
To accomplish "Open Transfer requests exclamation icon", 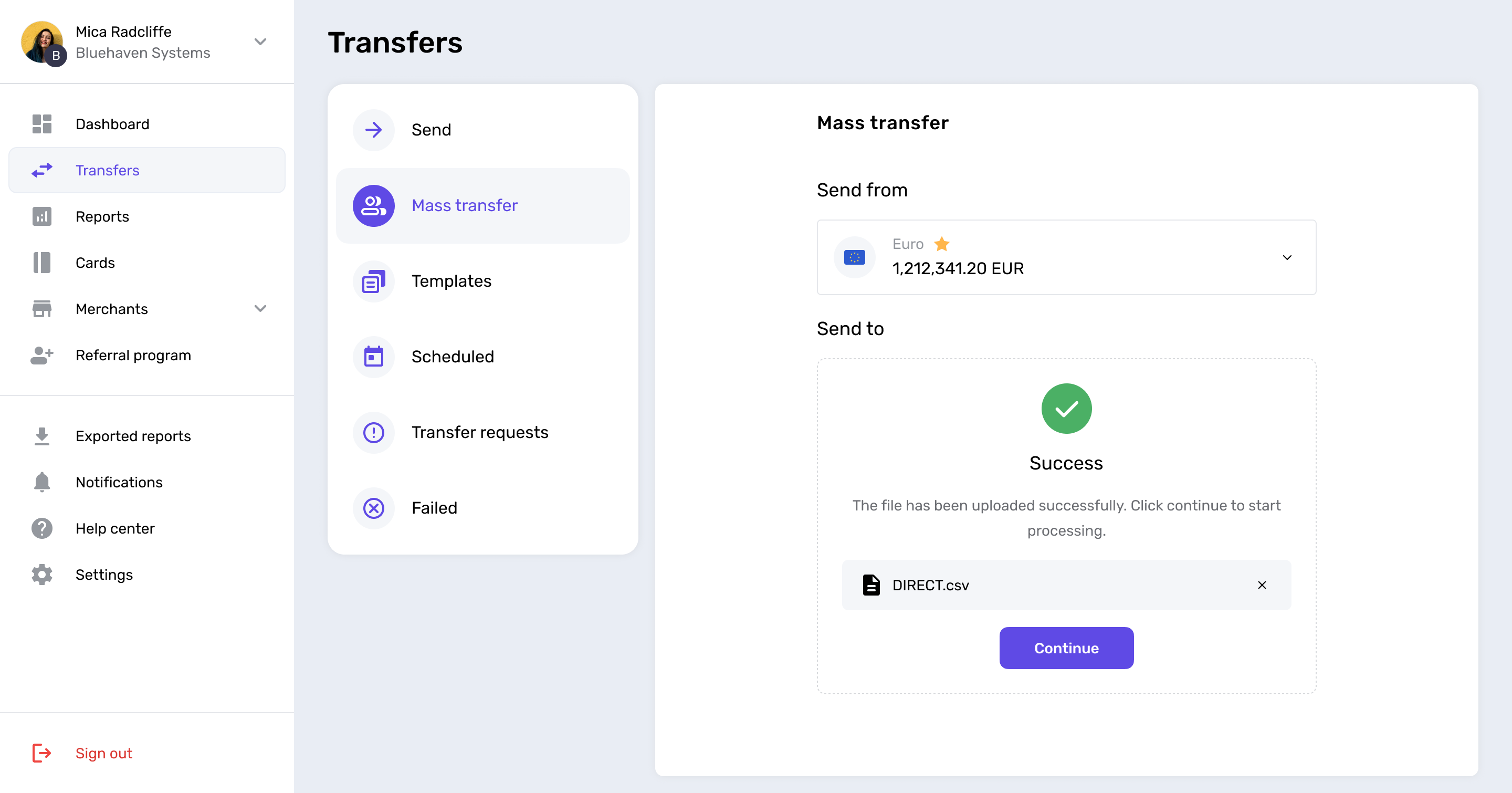I will 373,433.
